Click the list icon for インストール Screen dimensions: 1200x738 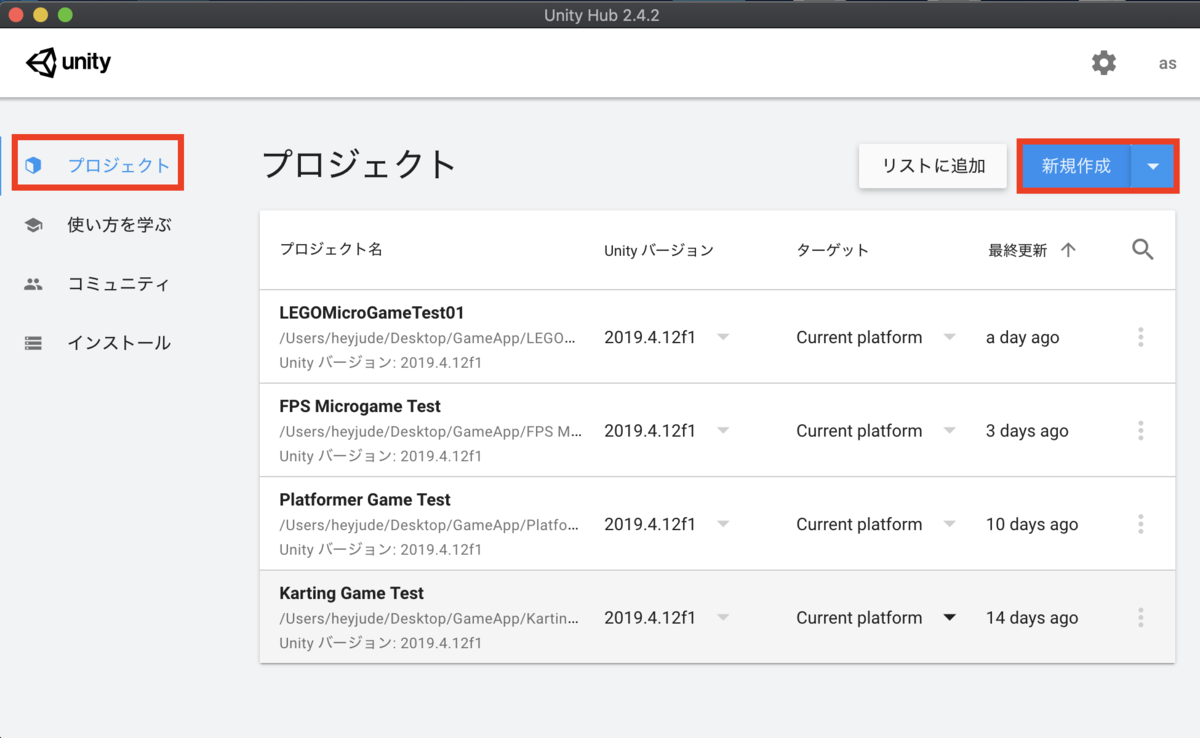(x=34, y=343)
